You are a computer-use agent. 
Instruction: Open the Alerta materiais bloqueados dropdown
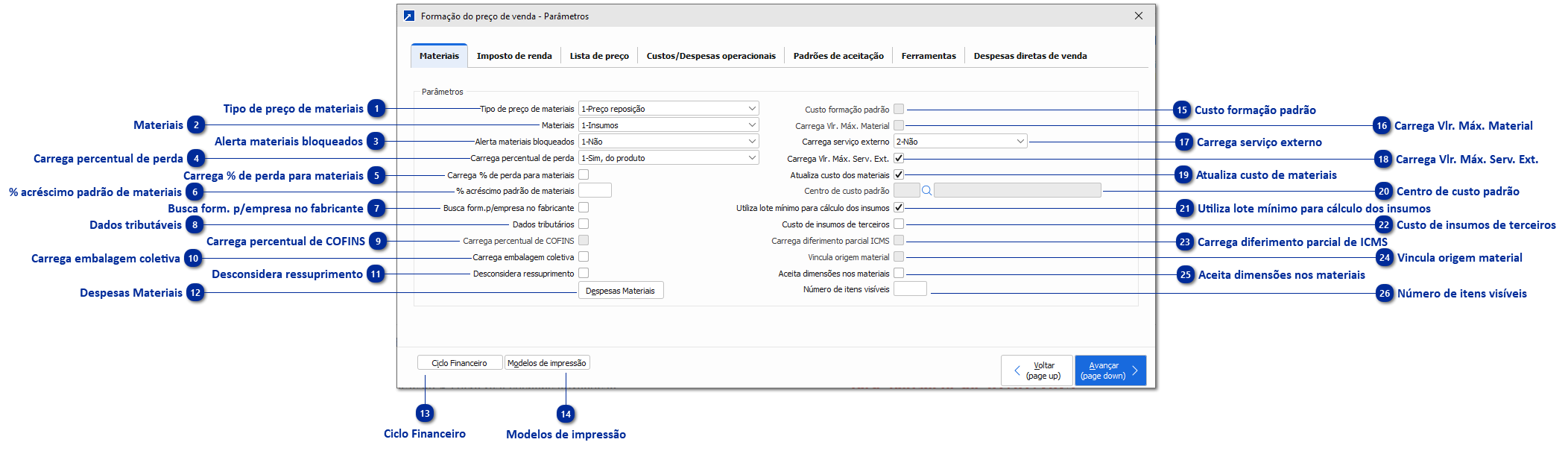668,142
